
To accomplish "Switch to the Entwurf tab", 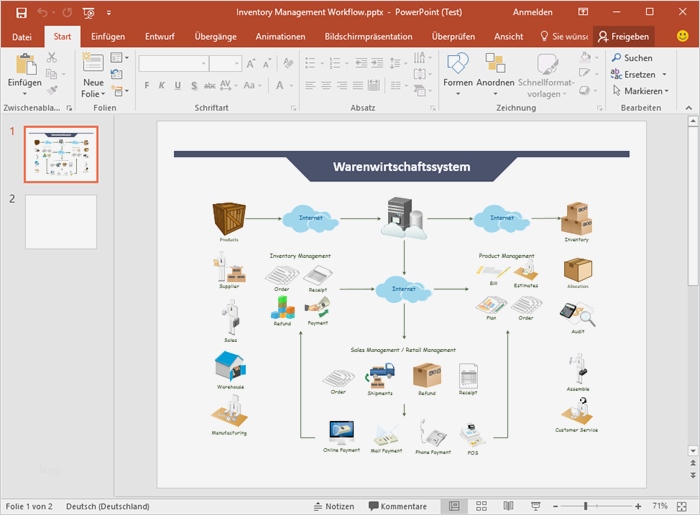I will (160, 36).
